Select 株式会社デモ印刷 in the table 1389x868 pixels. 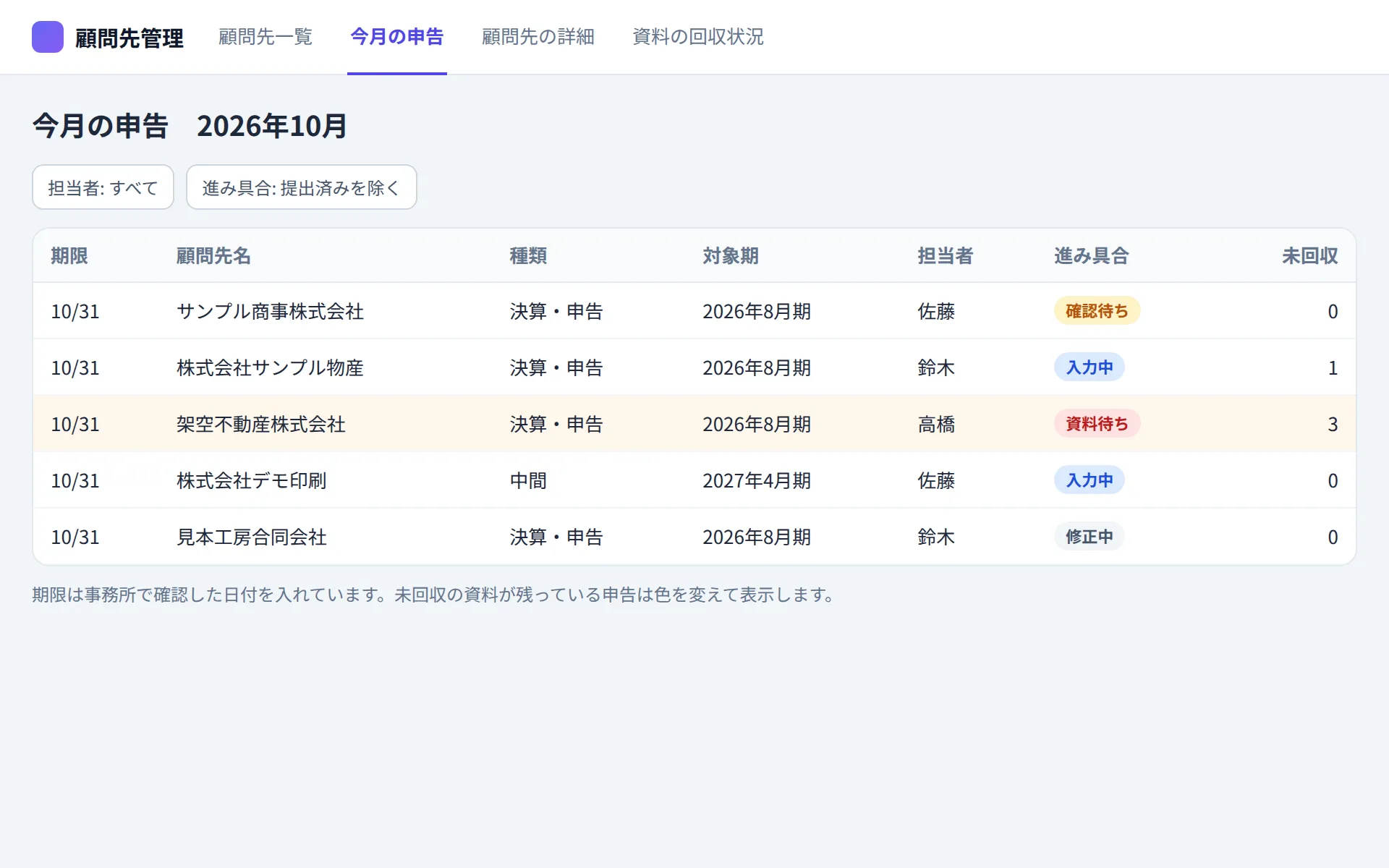pyautogui.click(x=252, y=481)
